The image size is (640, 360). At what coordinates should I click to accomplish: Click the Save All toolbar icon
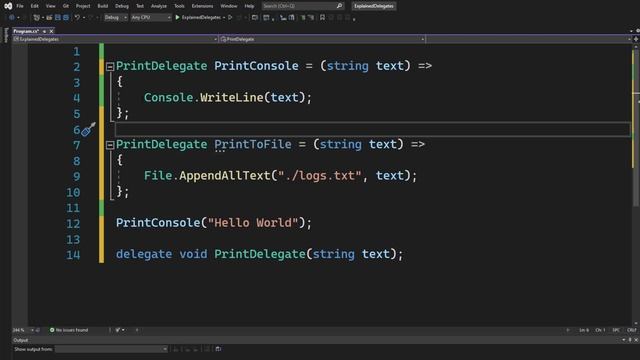[x=66, y=18]
